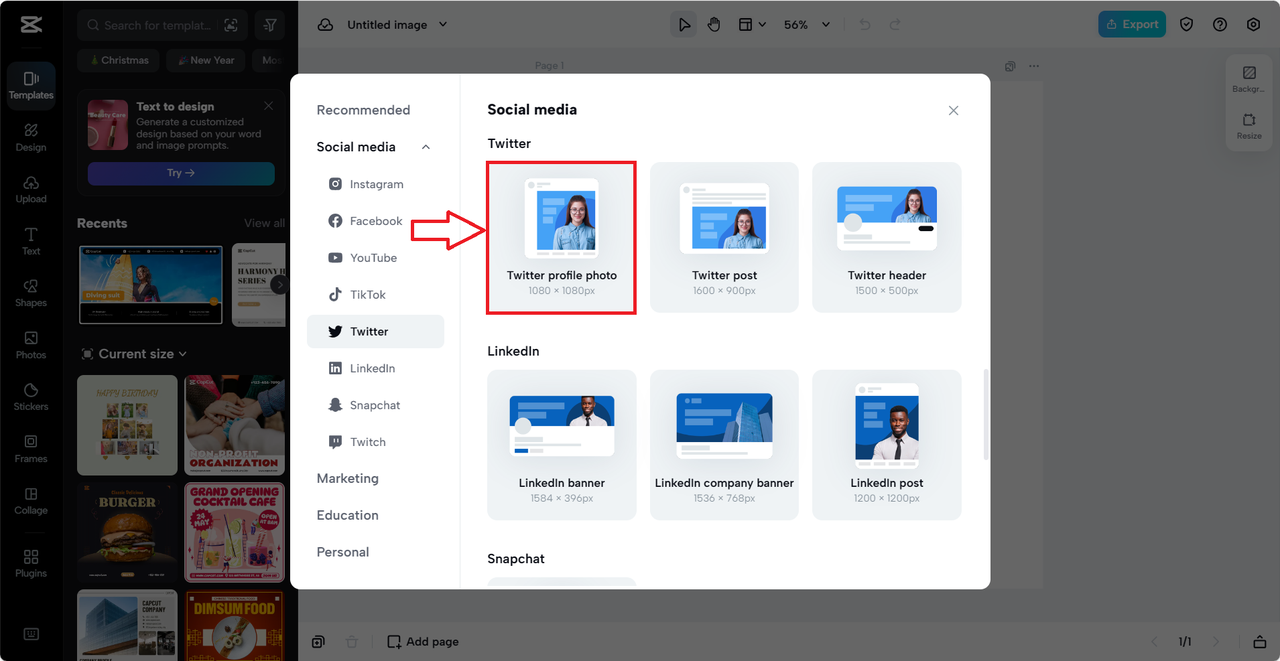The height and width of the screenshot is (661, 1280).
Task: Open the page more options ellipsis
Action: (x=1034, y=66)
